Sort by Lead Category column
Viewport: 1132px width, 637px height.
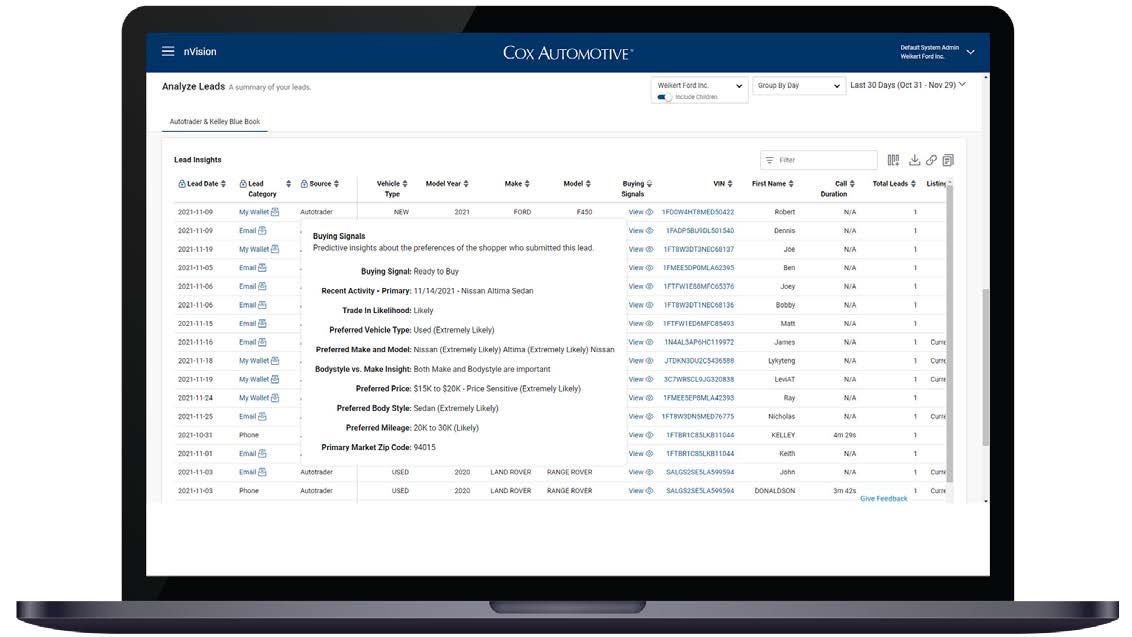coord(289,184)
